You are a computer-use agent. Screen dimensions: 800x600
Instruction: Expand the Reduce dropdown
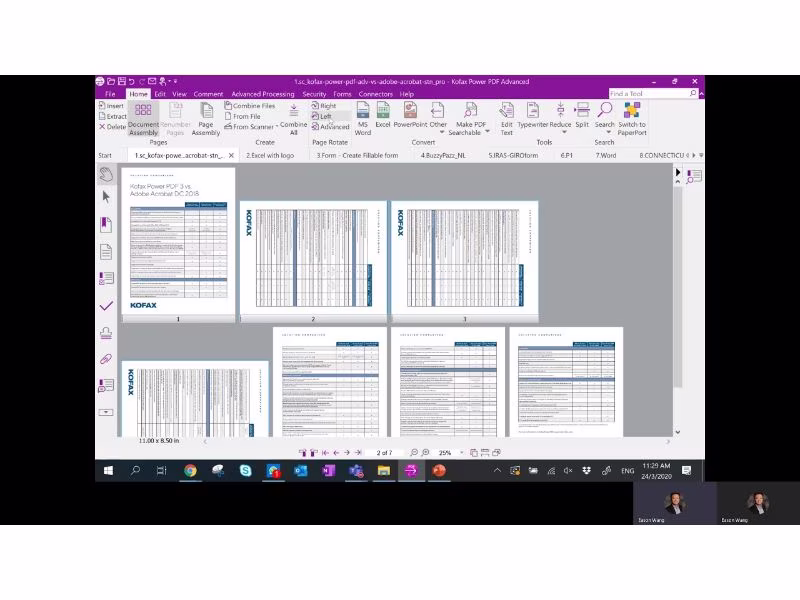point(564,132)
